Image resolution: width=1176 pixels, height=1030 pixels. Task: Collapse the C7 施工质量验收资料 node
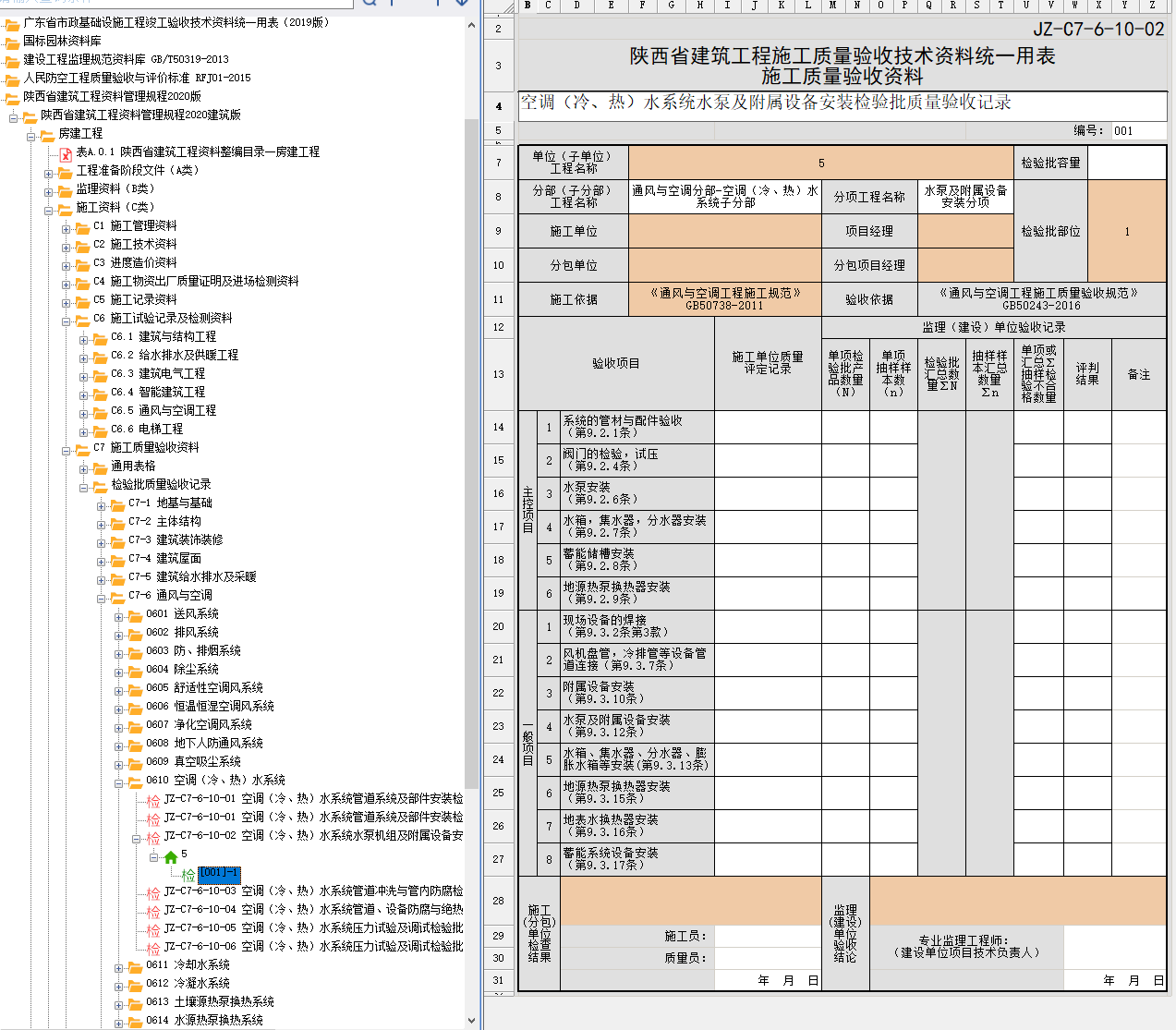(67, 450)
